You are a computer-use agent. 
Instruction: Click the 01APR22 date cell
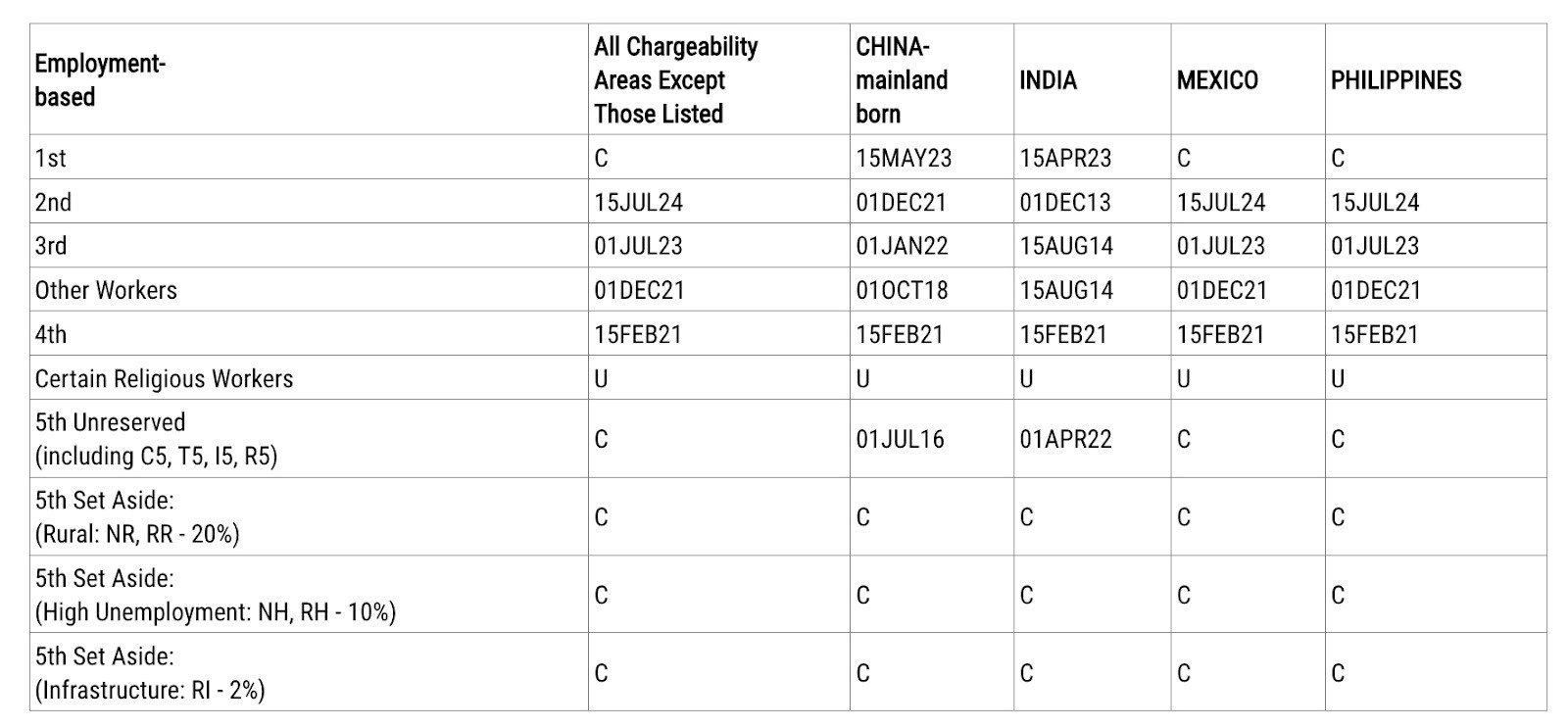pyautogui.click(x=1065, y=439)
